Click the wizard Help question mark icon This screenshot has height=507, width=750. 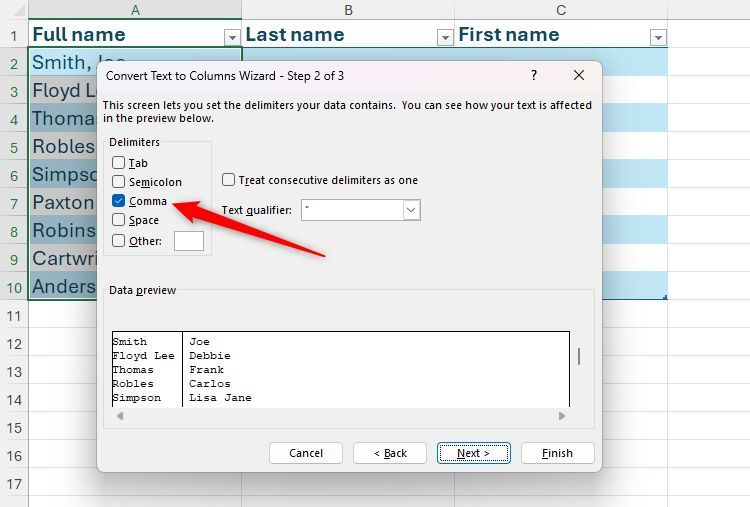tap(534, 76)
